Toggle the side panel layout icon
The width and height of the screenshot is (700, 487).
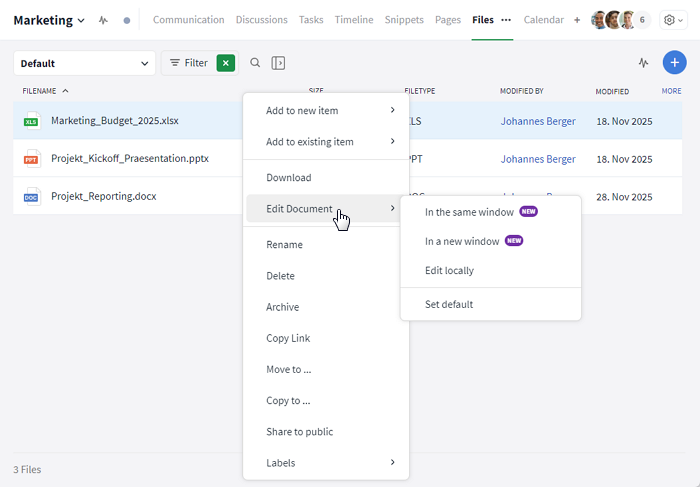[x=279, y=63]
